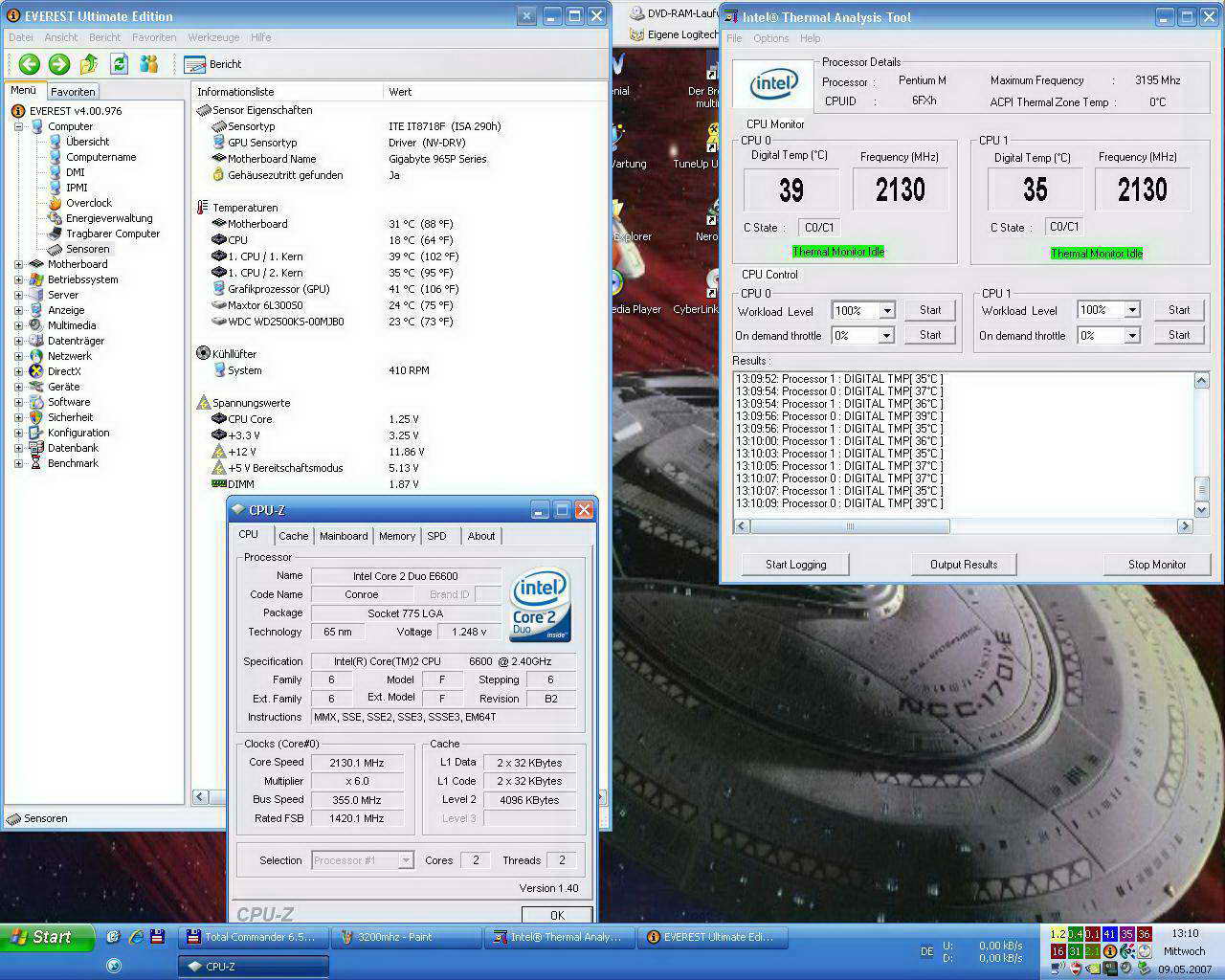Open the Options menu in Thermal Analysis Tool
Image resolution: width=1225 pixels, height=980 pixels.
click(770, 38)
